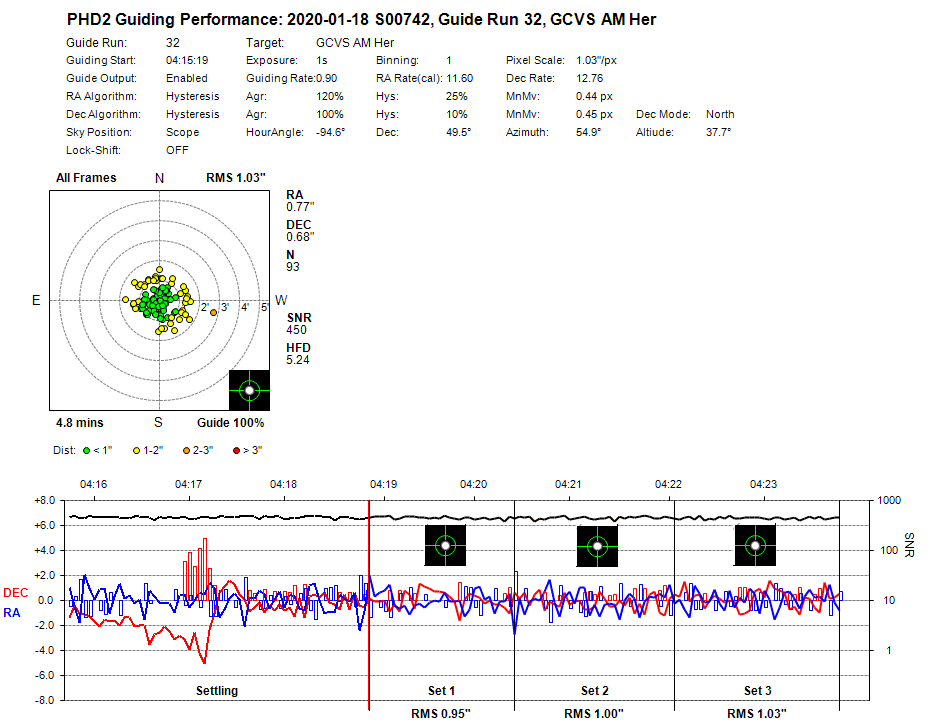Click the orange '2-3"' legend dot
Image resolution: width=930 pixels, height=728 pixels.
click(186, 450)
